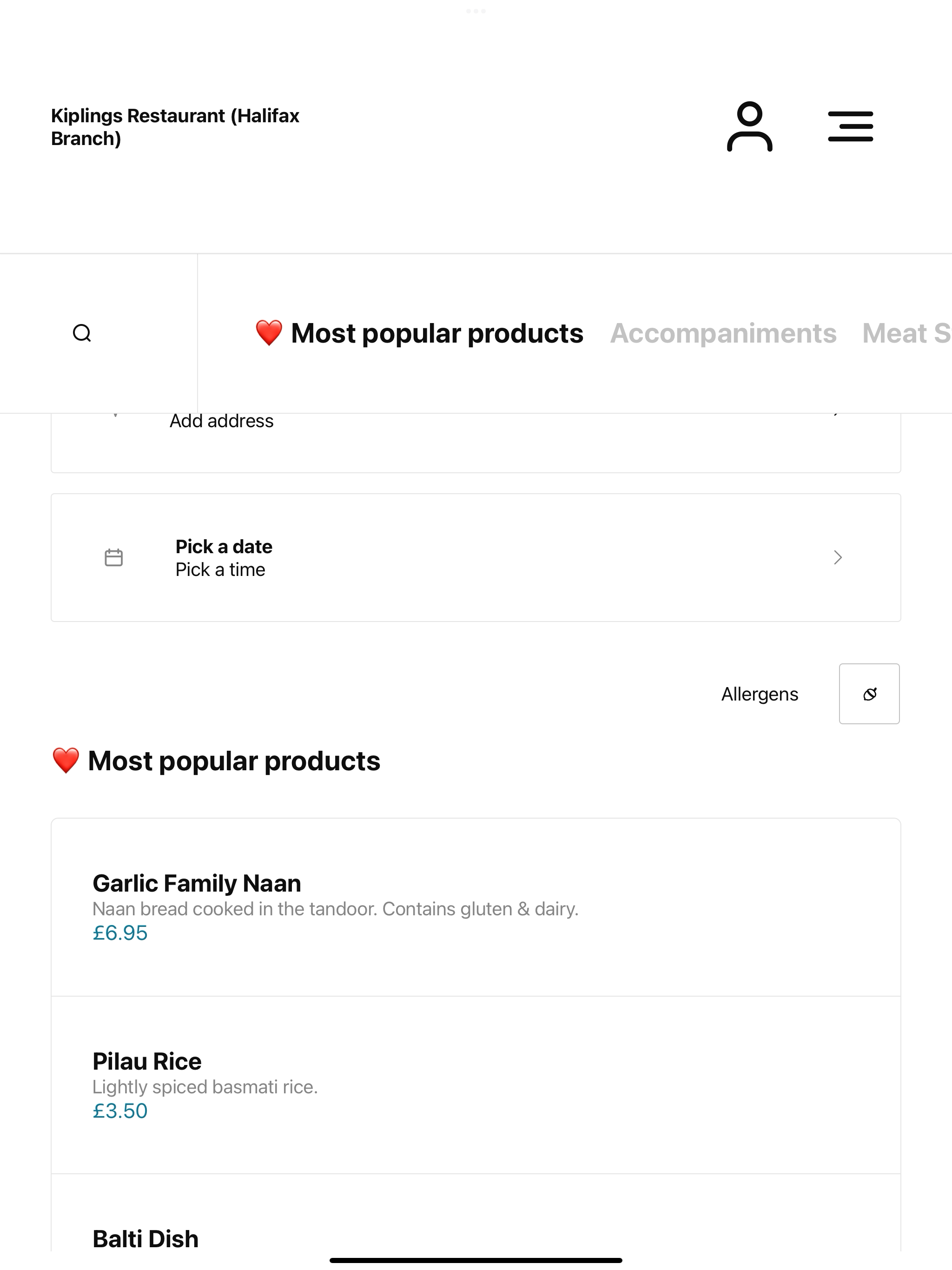Image resolution: width=952 pixels, height=1270 pixels.
Task: Select the Garlic Family Naan item
Action: tap(476, 907)
